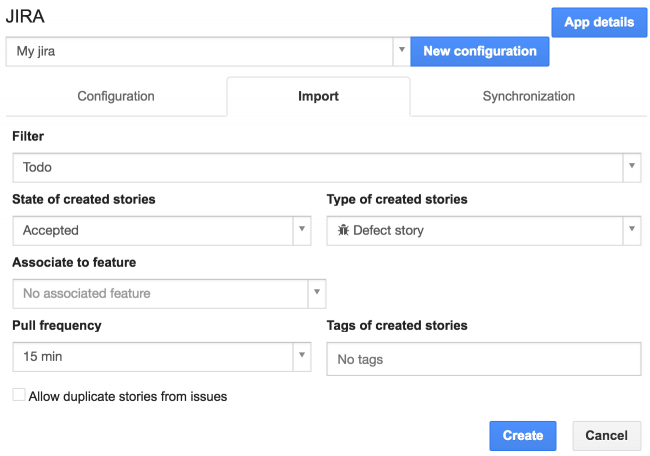Screen dimensions: 650x456
Task: Click the arrow of the My jira selector
Action: click(400, 51)
